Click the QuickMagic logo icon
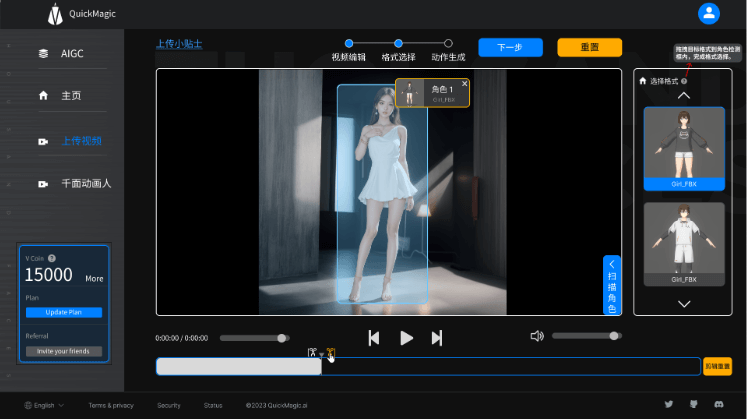Image resolution: width=747 pixels, height=419 pixels. coord(55,14)
